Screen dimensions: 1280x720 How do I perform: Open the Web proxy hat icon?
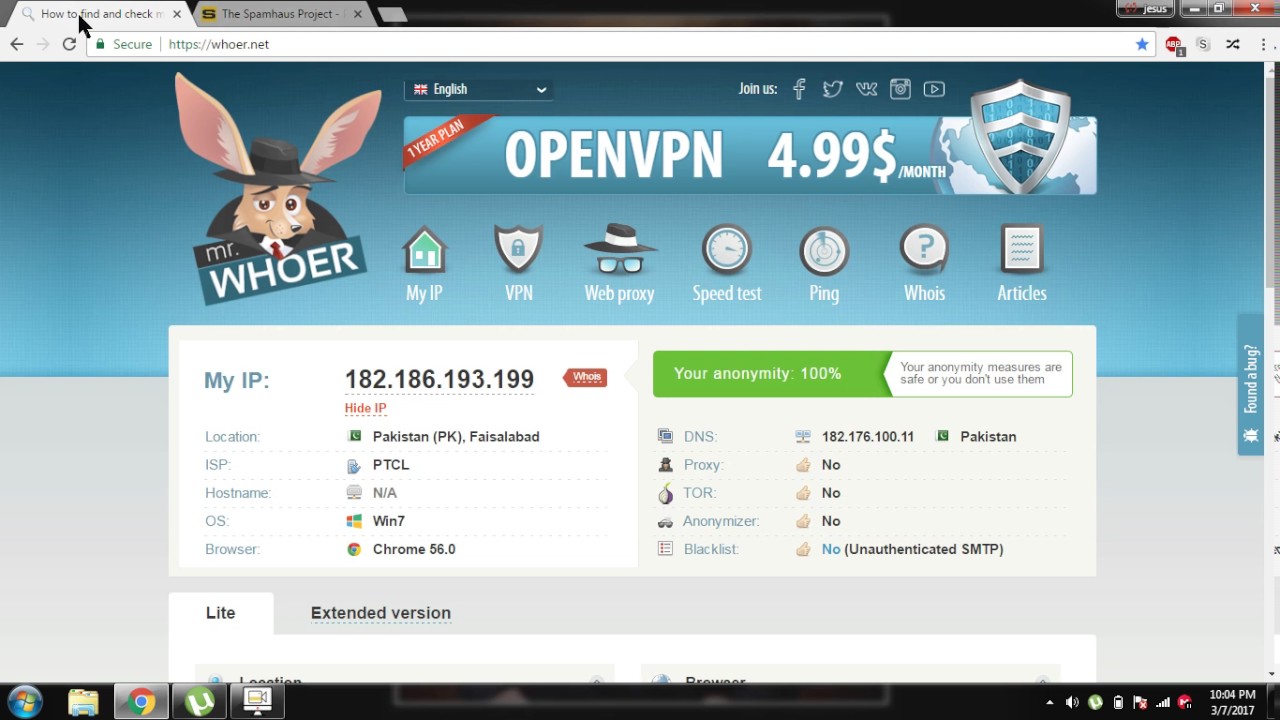pyautogui.click(x=620, y=250)
